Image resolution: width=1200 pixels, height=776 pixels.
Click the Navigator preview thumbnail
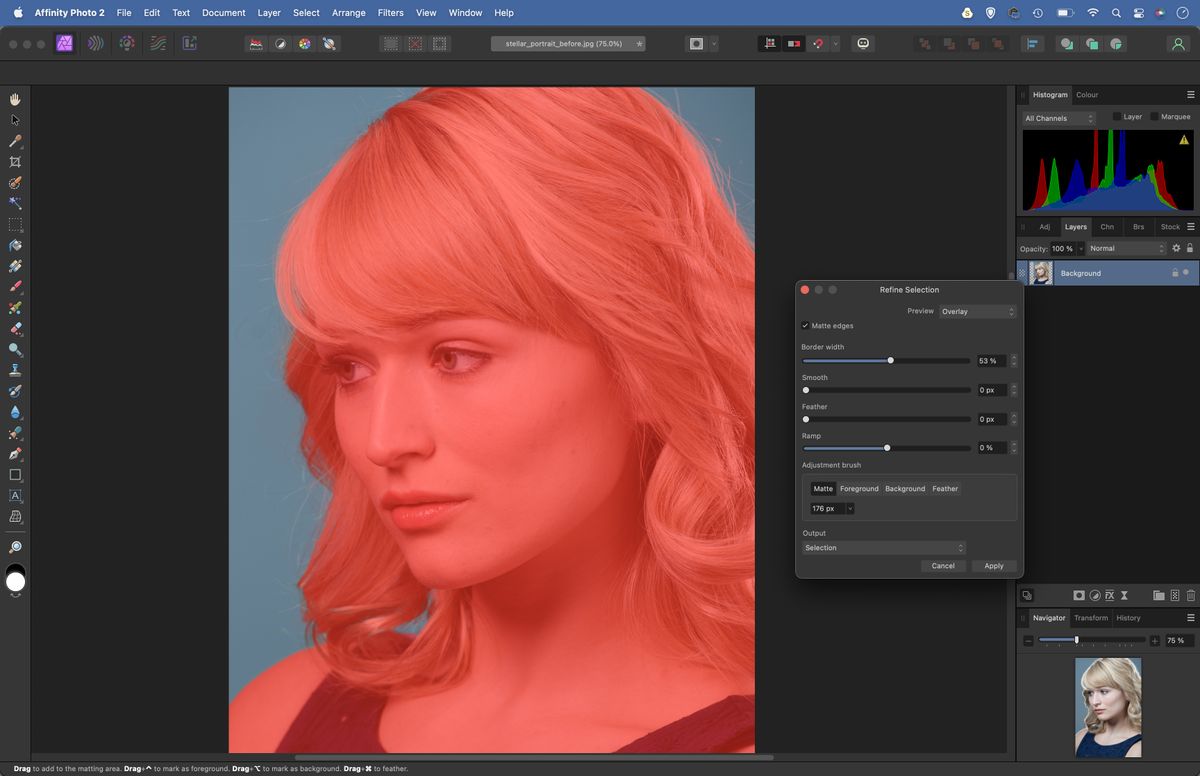(x=1109, y=707)
